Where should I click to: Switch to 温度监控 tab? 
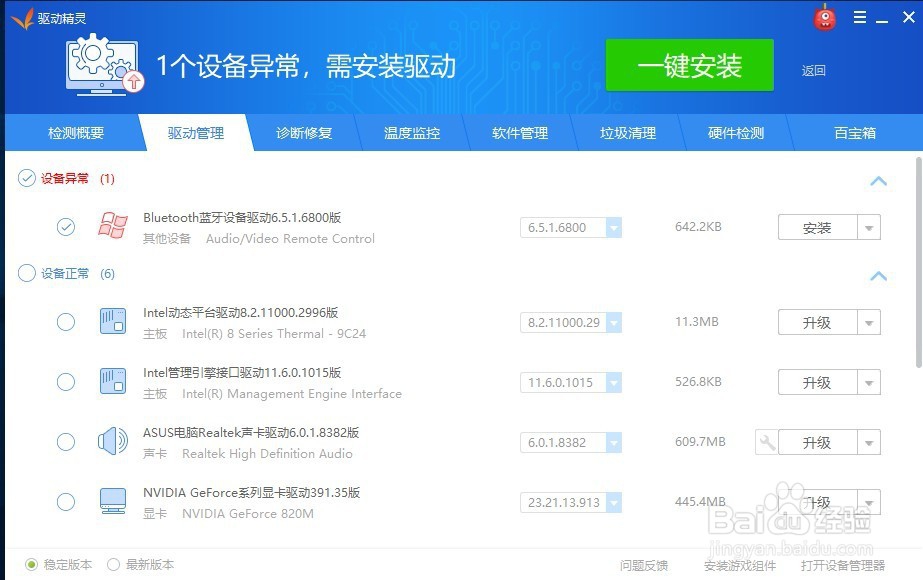412,133
